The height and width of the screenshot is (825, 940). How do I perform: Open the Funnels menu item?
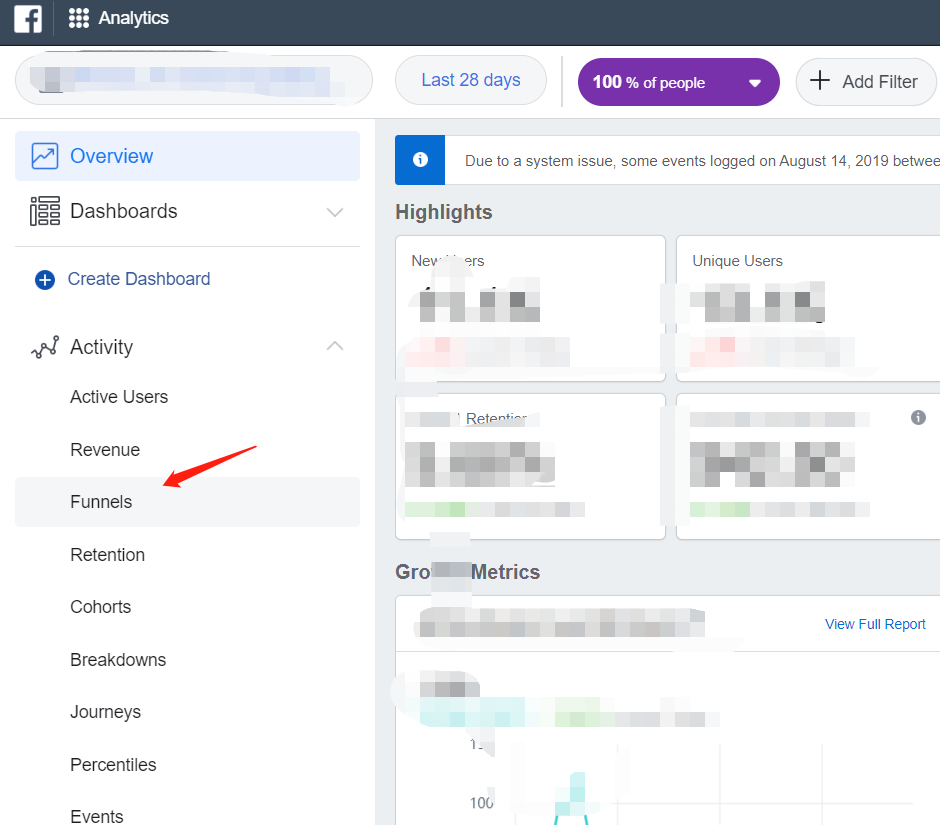(x=187, y=502)
